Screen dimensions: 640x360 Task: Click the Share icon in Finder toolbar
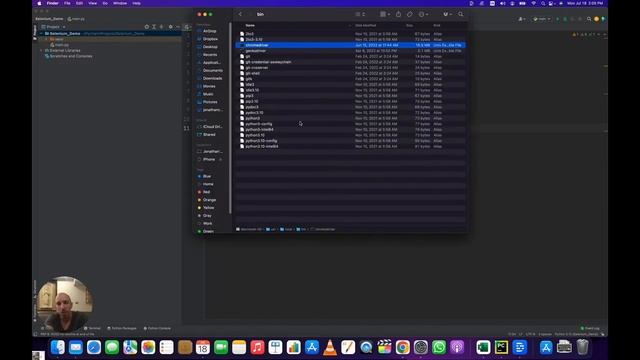pyautogui.click(x=398, y=14)
